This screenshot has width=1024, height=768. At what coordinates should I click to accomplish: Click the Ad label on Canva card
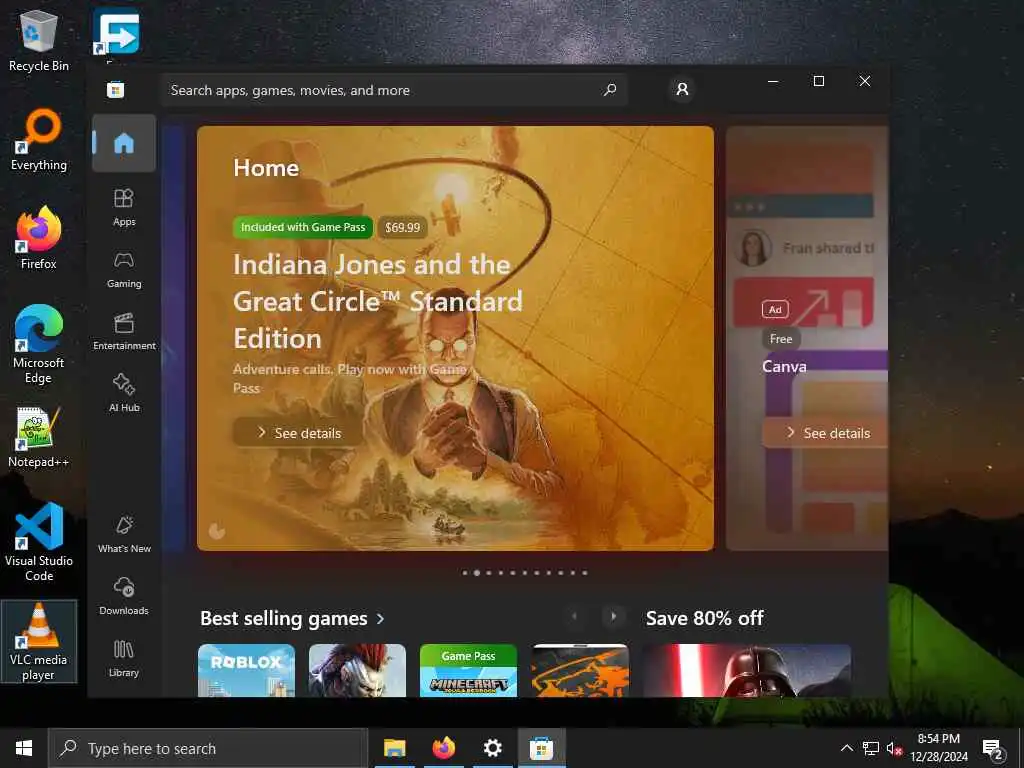click(775, 310)
